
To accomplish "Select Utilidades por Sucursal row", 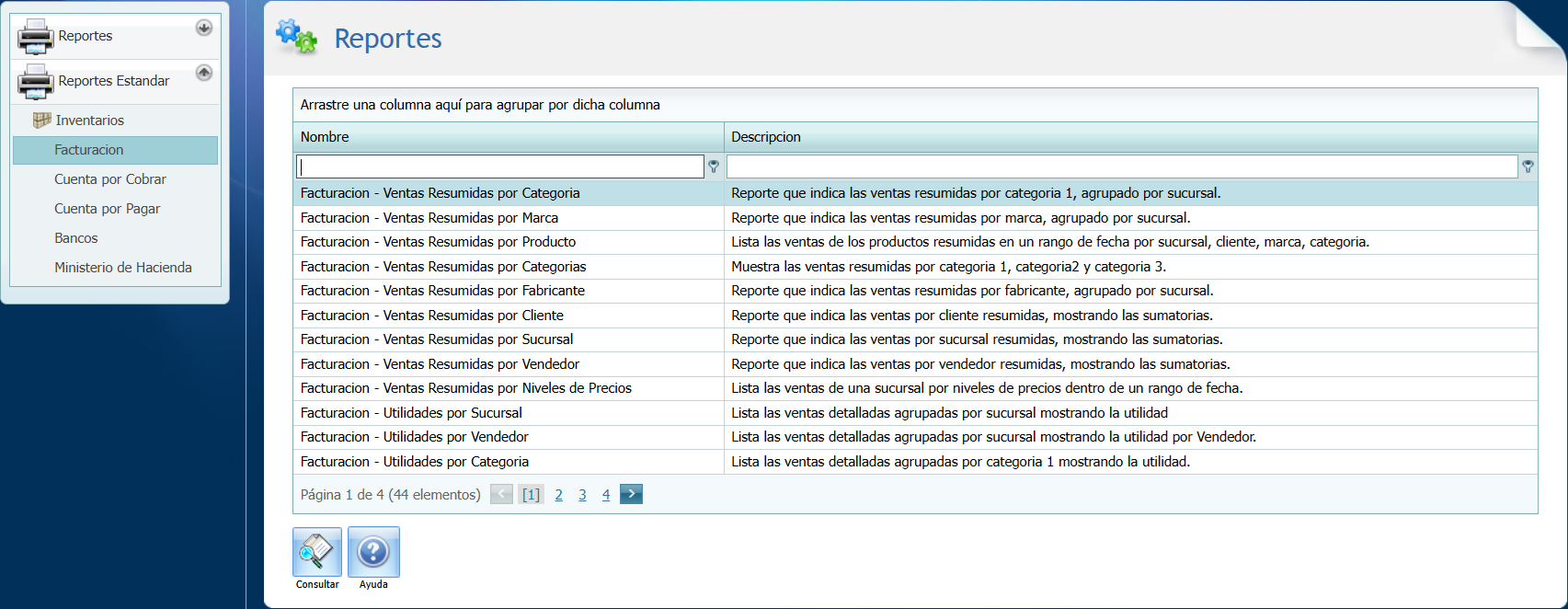I will point(915,413).
